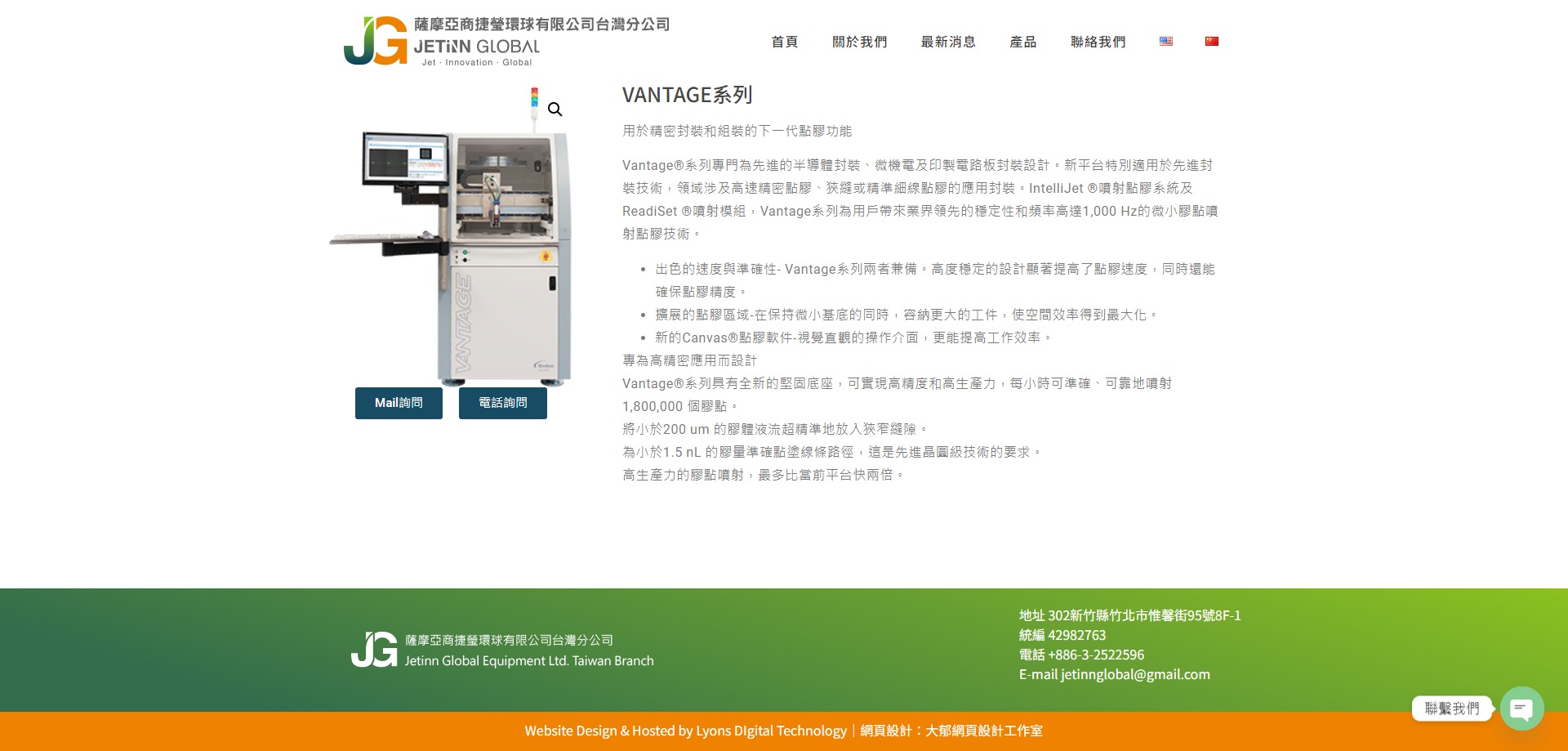Image resolution: width=1568 pixels, height=751 pixels.
Task: Open the 產品 menu
Action: pos(1022,42)
